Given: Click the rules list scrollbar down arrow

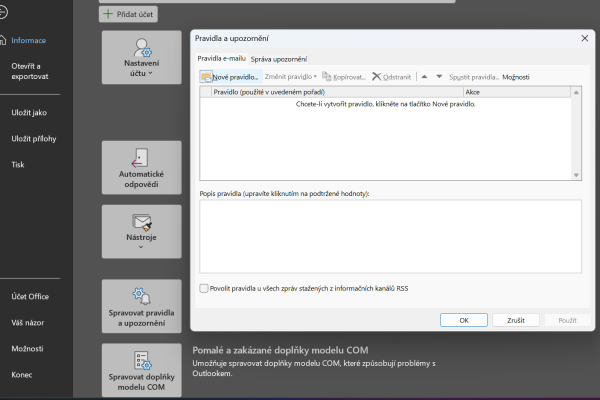Looking at the screenshot, I should point(576,175).
